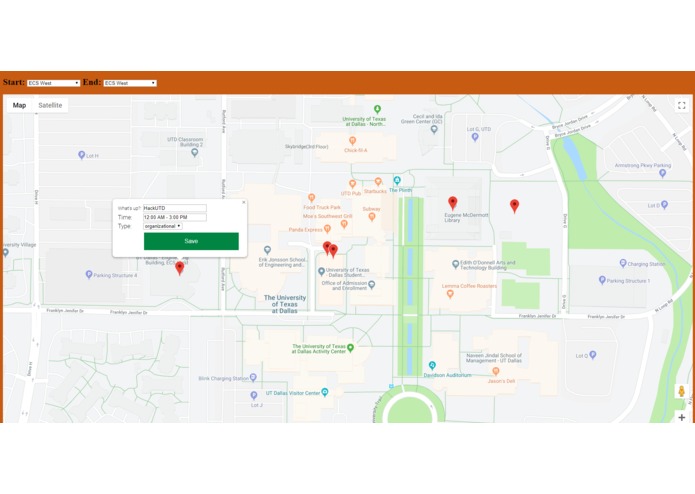
Task: Click the UTD Classroom Building 2 pin
Action: 194,152
